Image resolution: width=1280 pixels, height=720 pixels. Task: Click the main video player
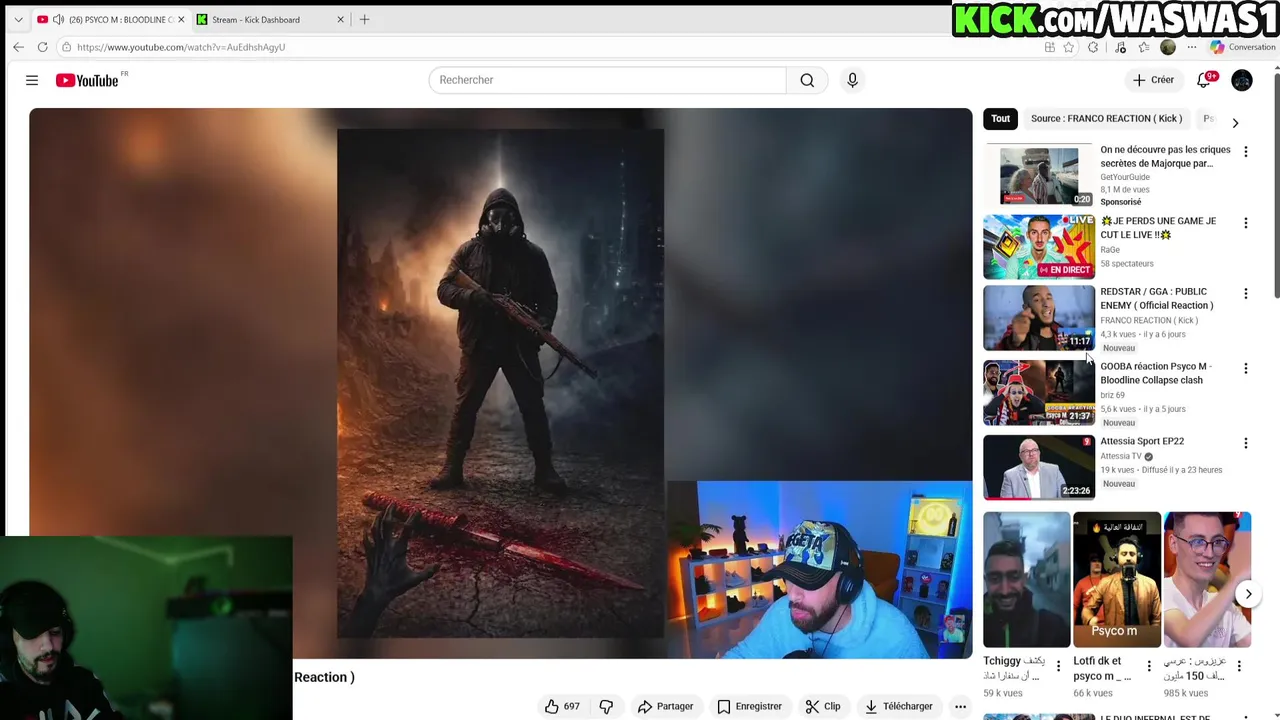click(500, 383)
